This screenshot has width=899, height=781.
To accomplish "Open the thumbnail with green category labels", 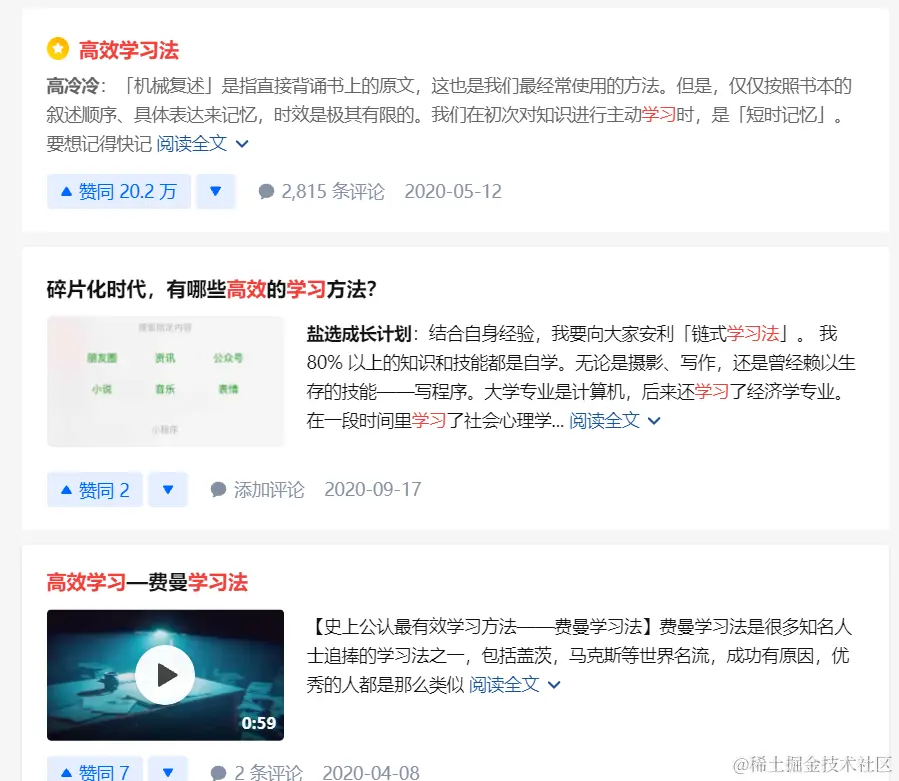I will tap(165, 381).
